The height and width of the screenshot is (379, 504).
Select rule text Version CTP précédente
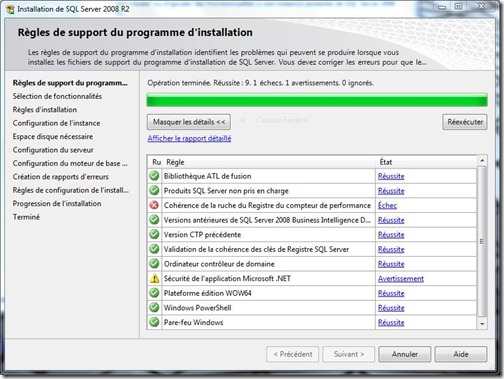[202, 235]
